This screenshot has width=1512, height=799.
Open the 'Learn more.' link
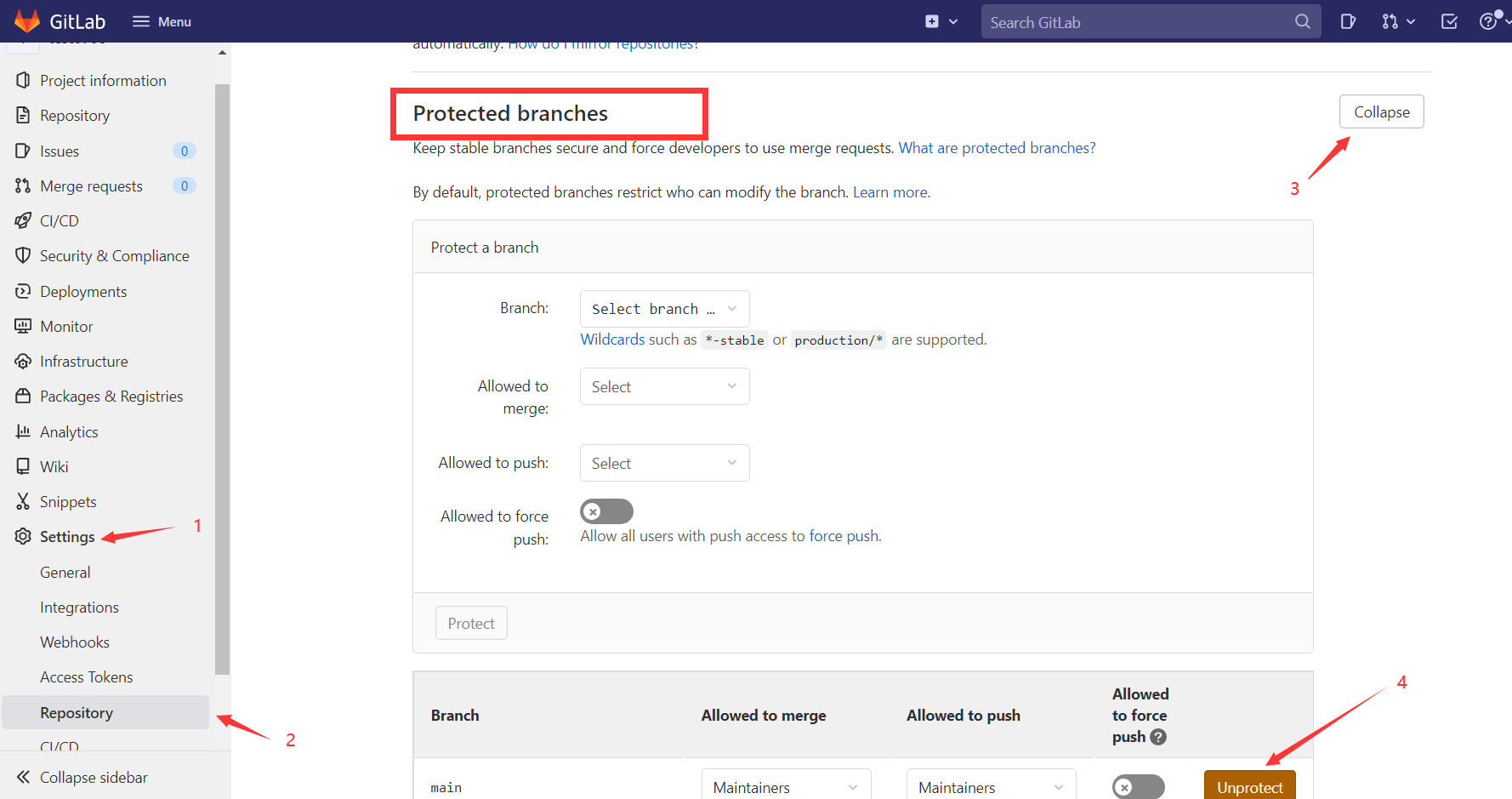click(x=891, y=192)
